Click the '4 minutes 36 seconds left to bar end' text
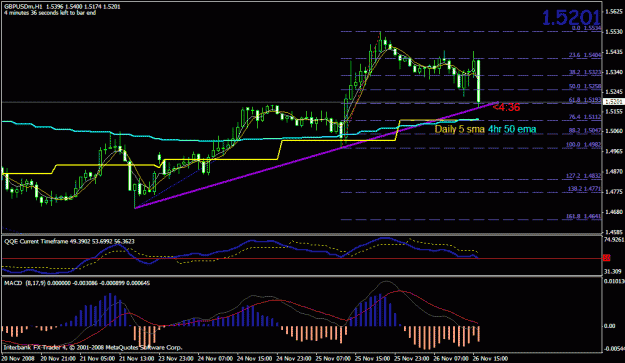The height and width of the screenshot is (363, 625). pyautogui.click(x=50, y=13)
